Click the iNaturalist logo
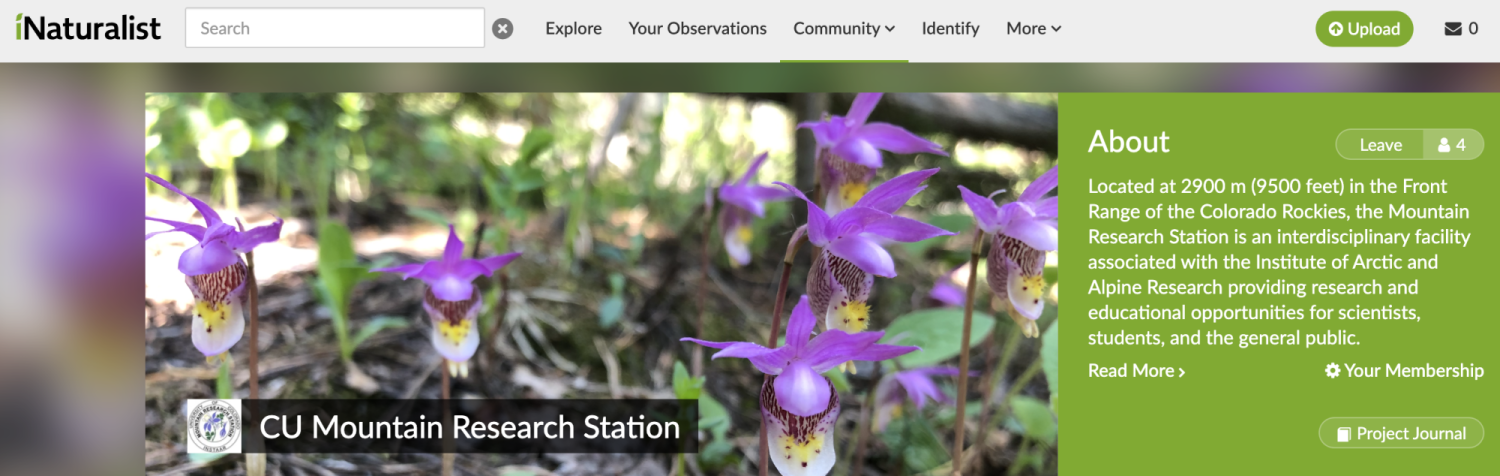Image resolution: width=1500 pixels, height=476 pixels. click(x=88, y=28)
